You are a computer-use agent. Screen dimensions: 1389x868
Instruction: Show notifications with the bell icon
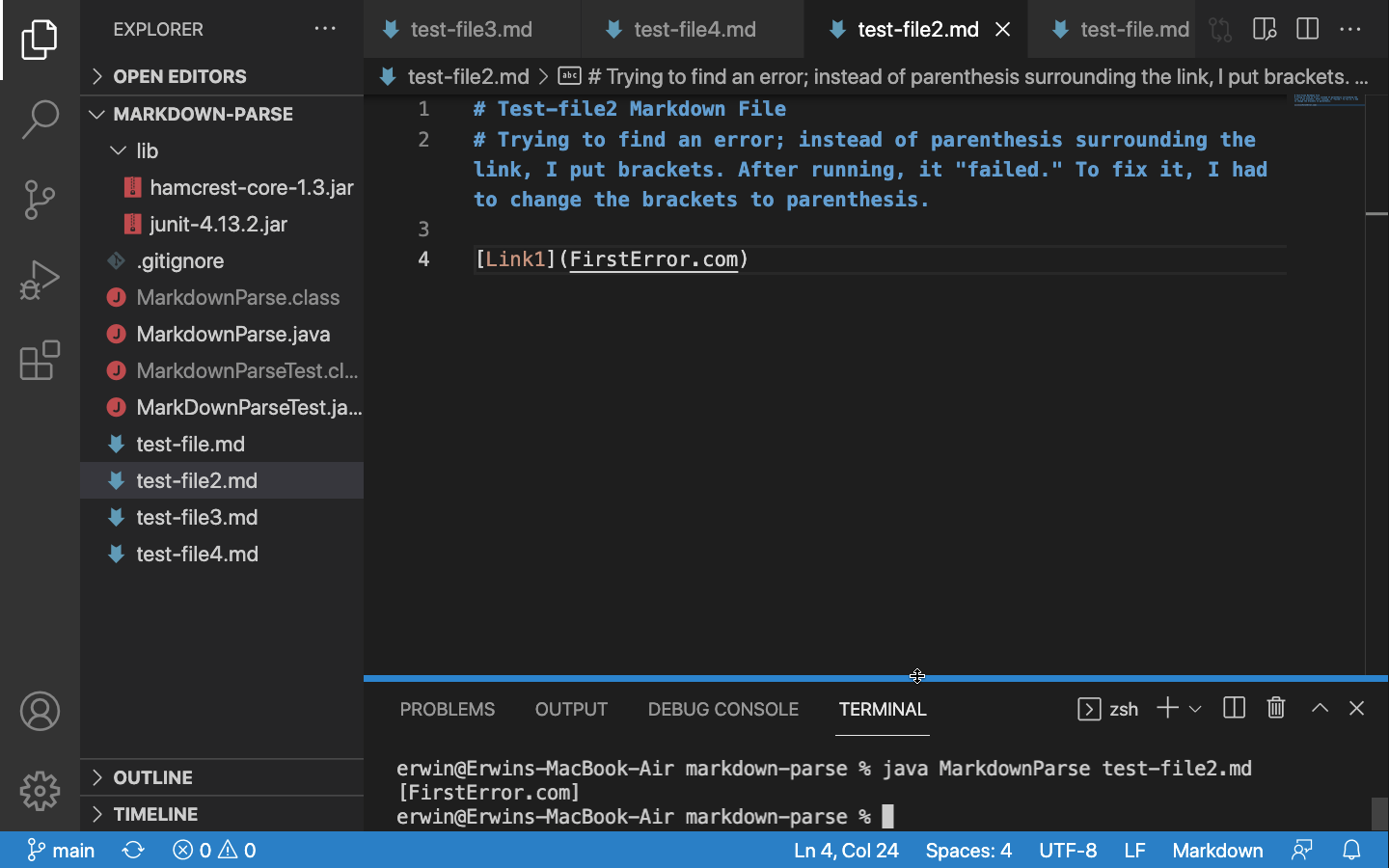(1351, 850)
